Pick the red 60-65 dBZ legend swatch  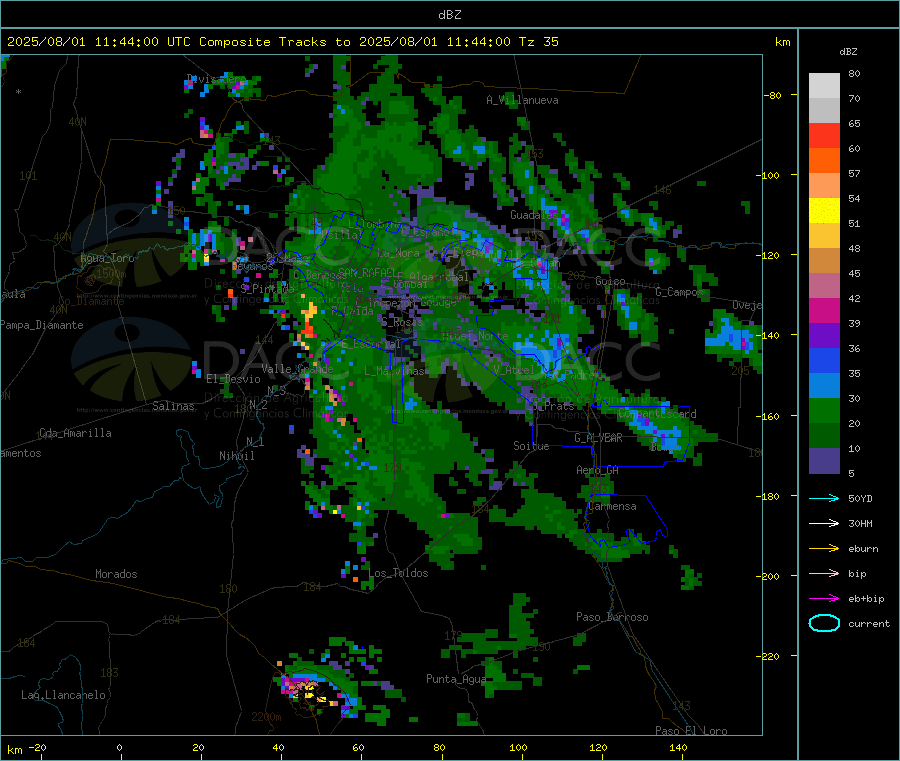(824, 135)
